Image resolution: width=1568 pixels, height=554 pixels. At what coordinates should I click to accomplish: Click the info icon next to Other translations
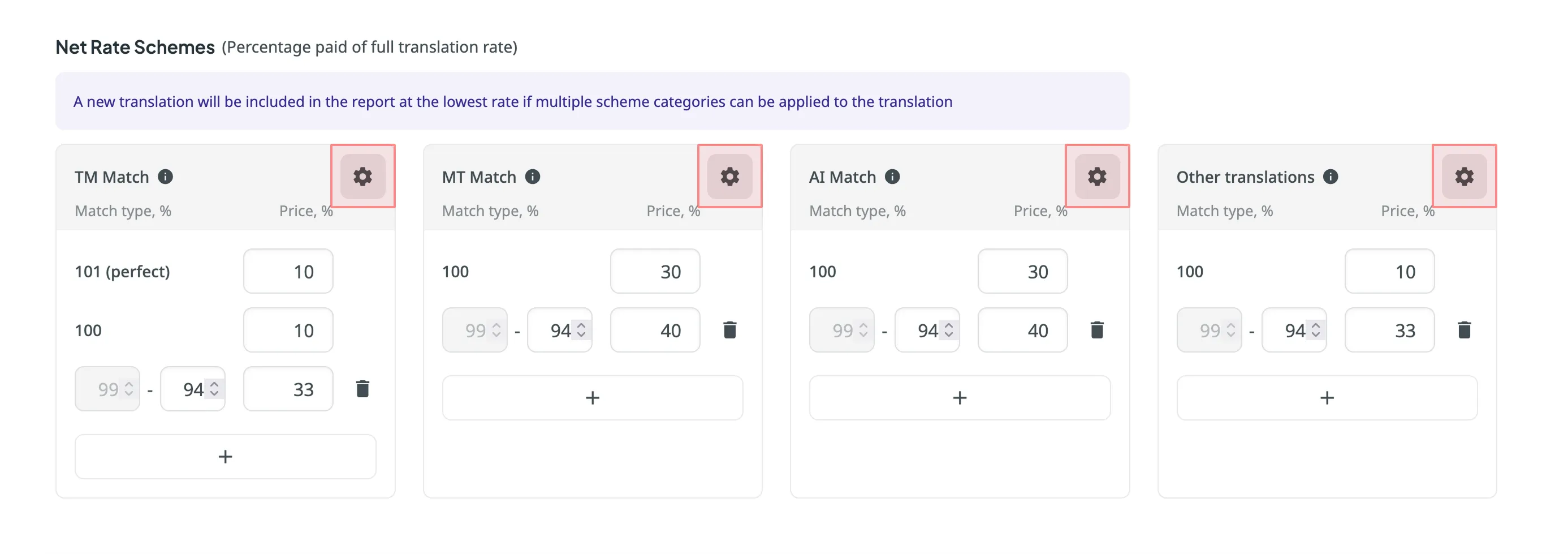click(1332, 177)
